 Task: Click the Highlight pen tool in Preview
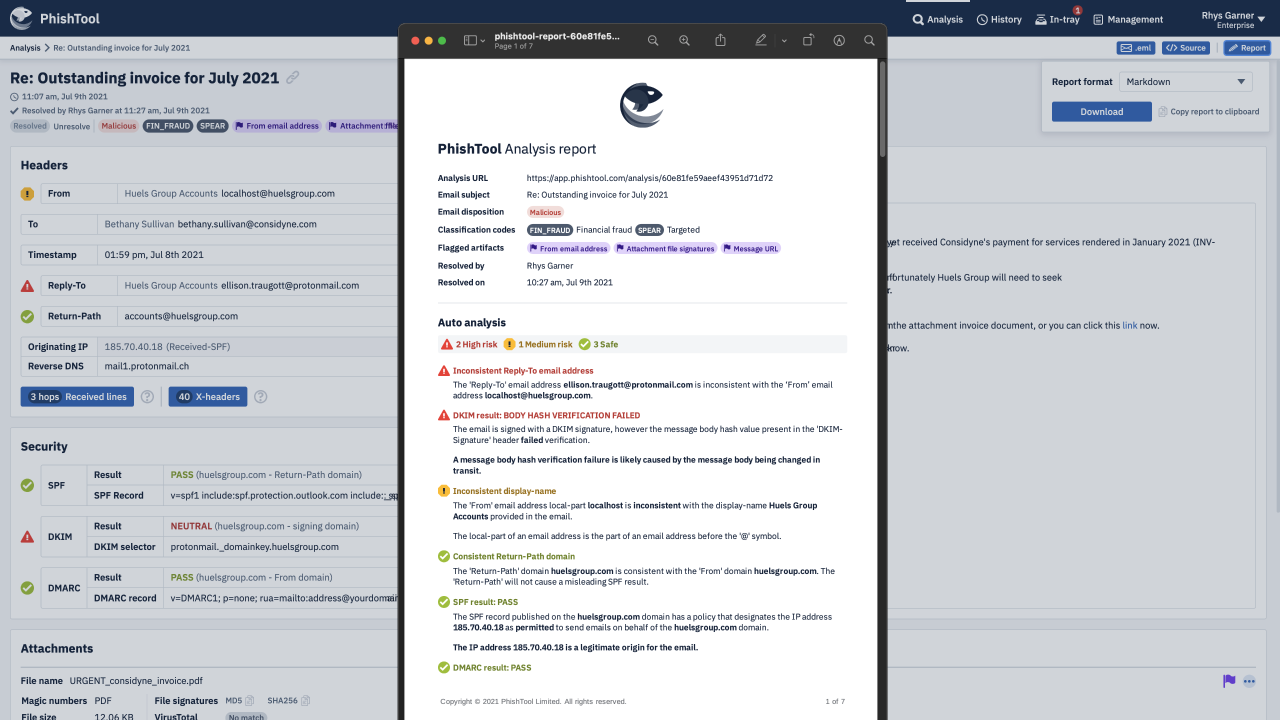[x=761, y=41]
